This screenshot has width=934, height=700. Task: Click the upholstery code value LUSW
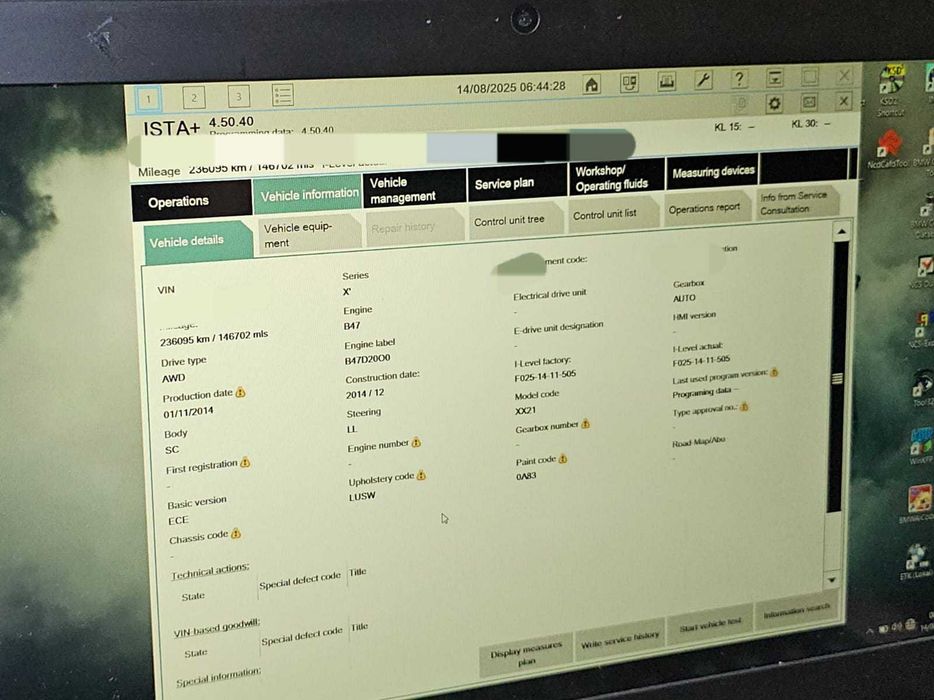[362, 496]
